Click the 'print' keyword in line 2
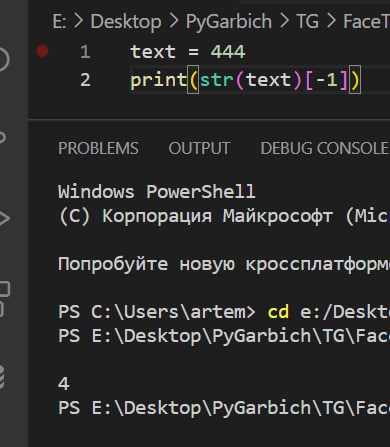 click(x=159, y=81)
